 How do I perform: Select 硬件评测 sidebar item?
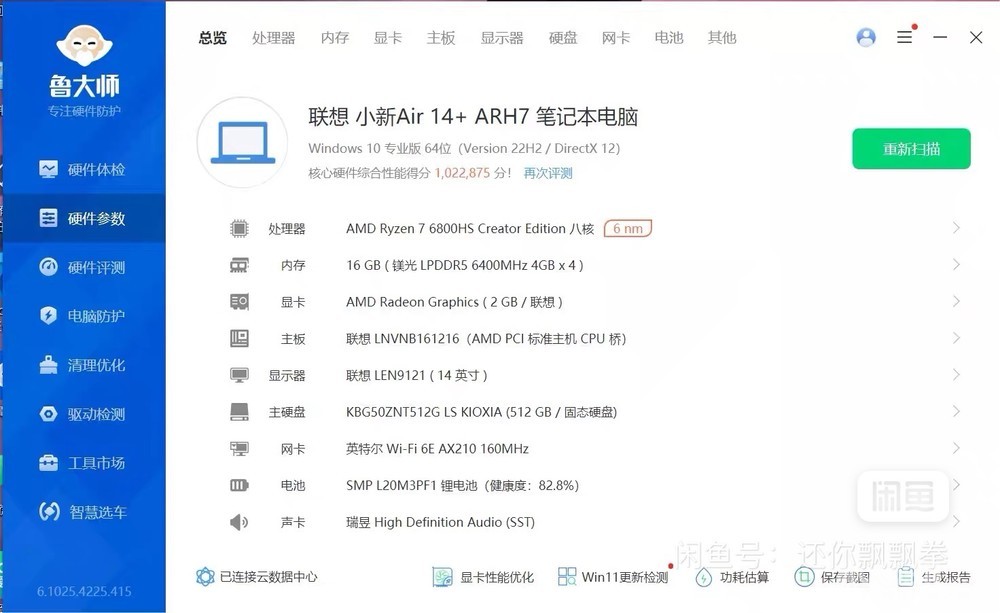[82, 267]
